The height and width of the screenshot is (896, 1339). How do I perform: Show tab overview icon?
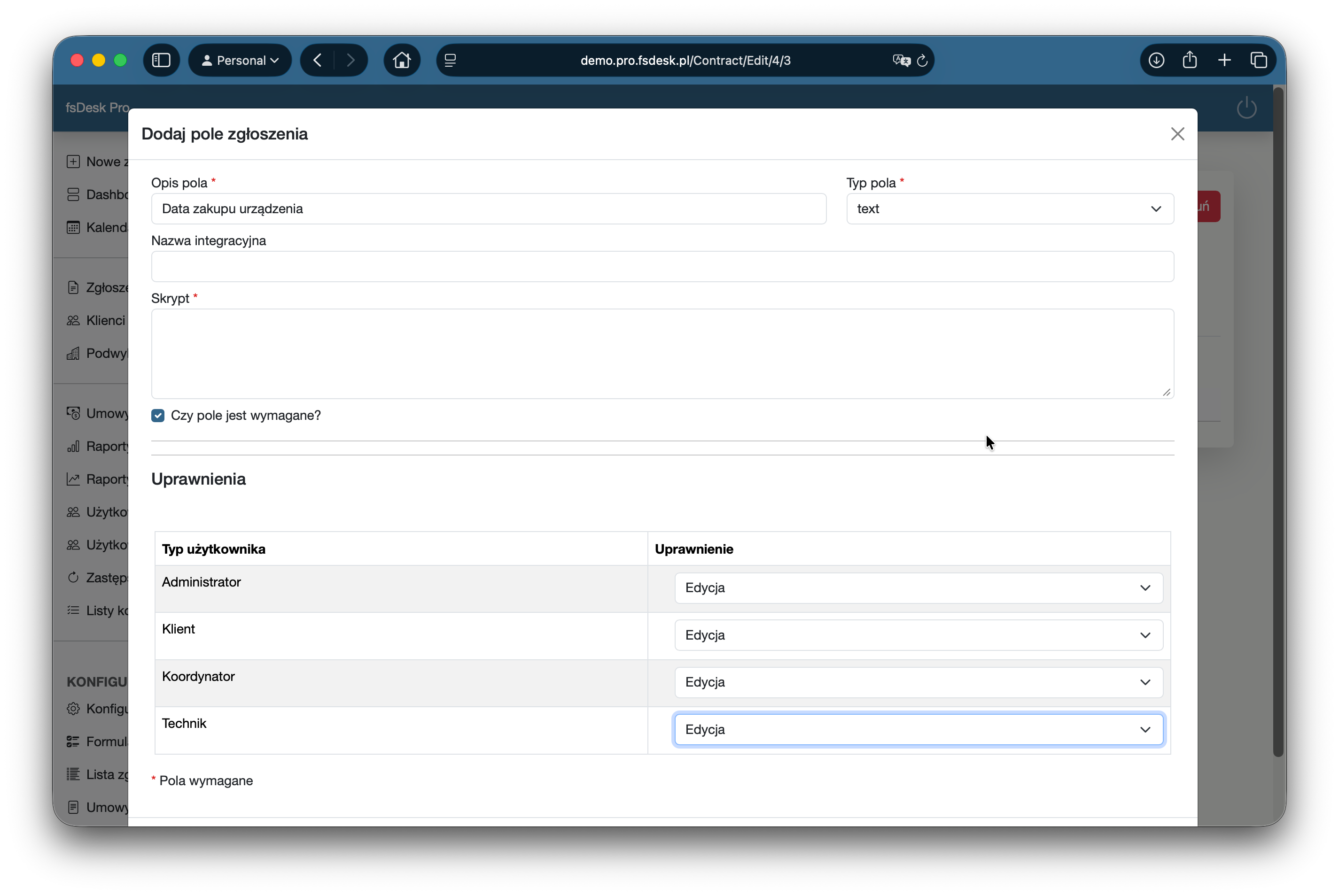point(1258,60)
